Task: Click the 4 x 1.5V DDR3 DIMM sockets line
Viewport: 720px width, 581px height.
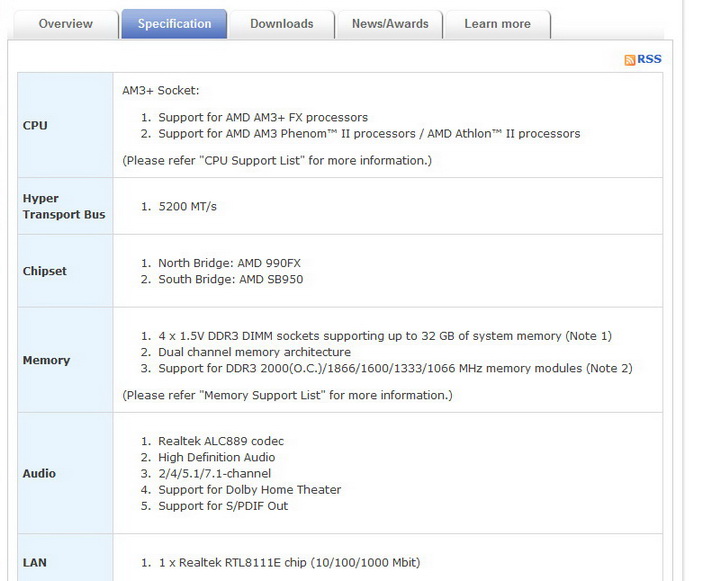Action: 385,336
